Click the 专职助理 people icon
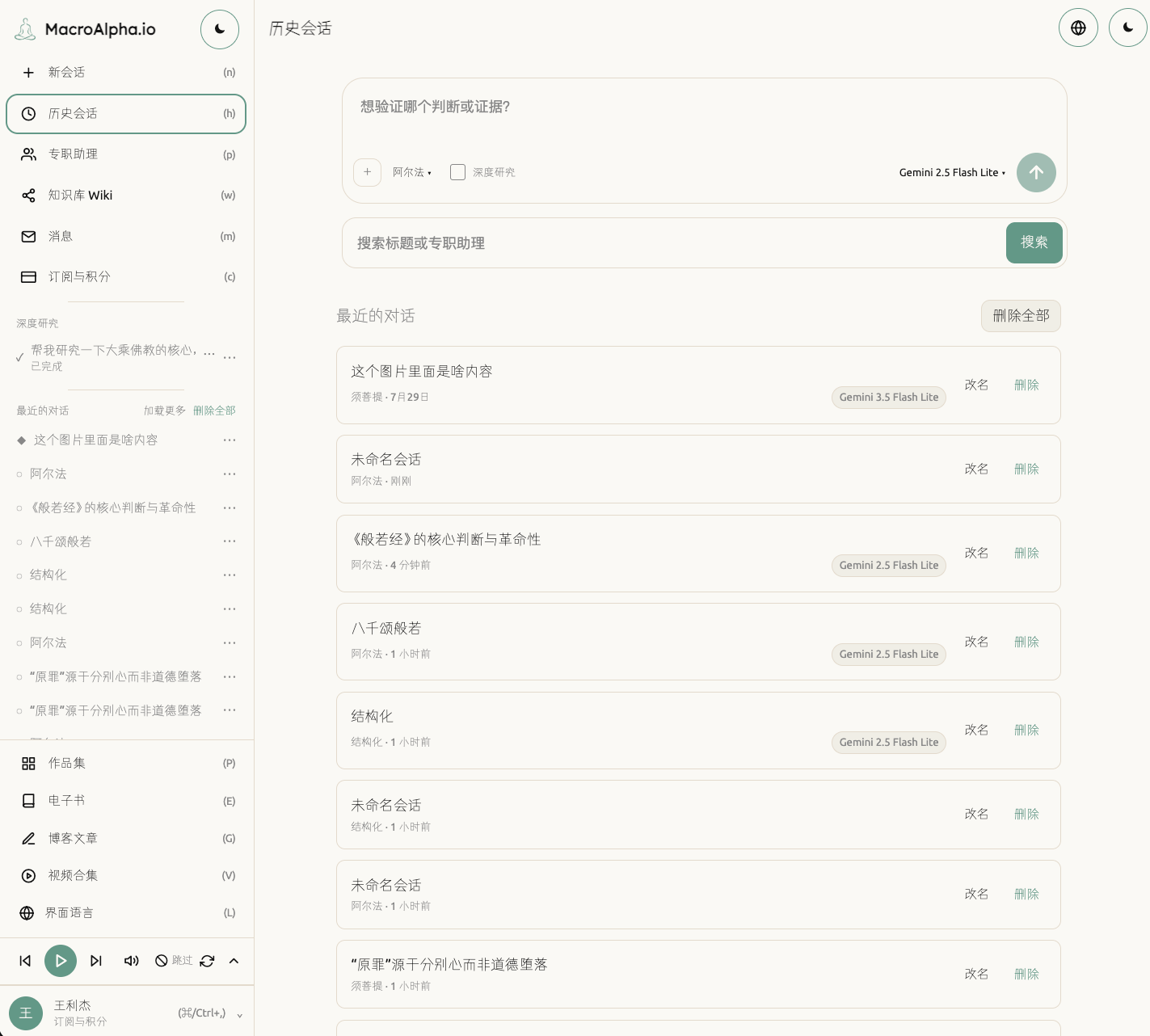 tap(28, 154)
